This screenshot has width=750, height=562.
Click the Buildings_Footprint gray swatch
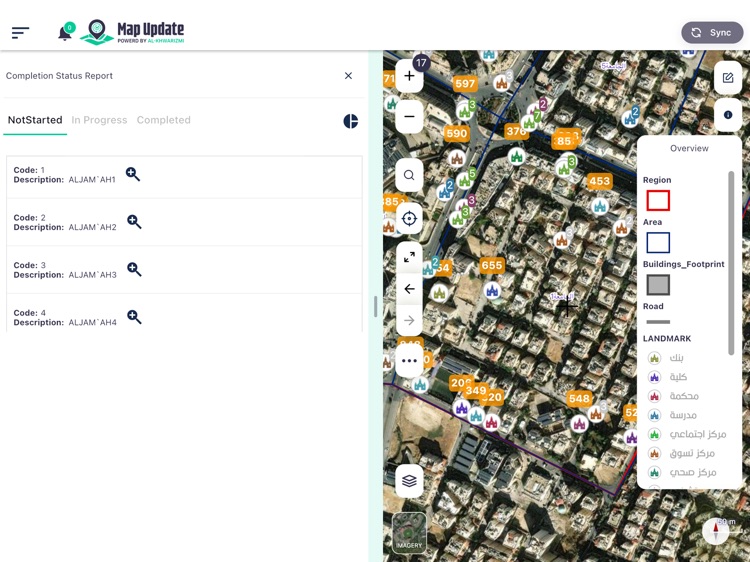(658, 285)
